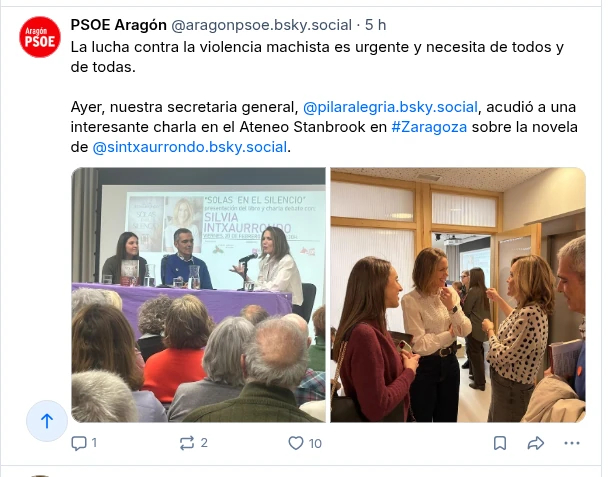This screenshot has width=609, height=477.
Task: Like the post with heart icon
Action: click(296, 443)
